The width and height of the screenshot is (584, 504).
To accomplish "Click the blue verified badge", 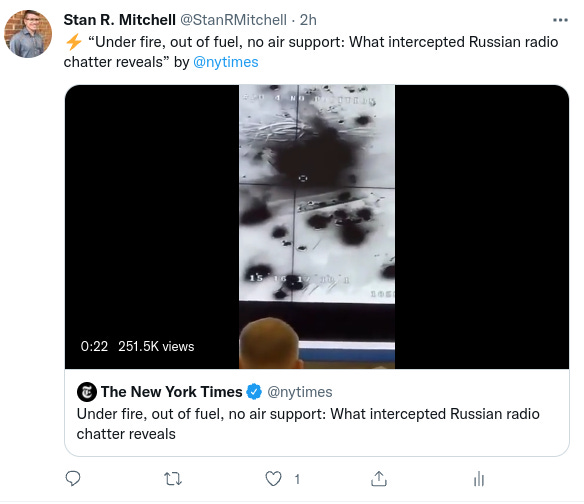I will [254, 392].
